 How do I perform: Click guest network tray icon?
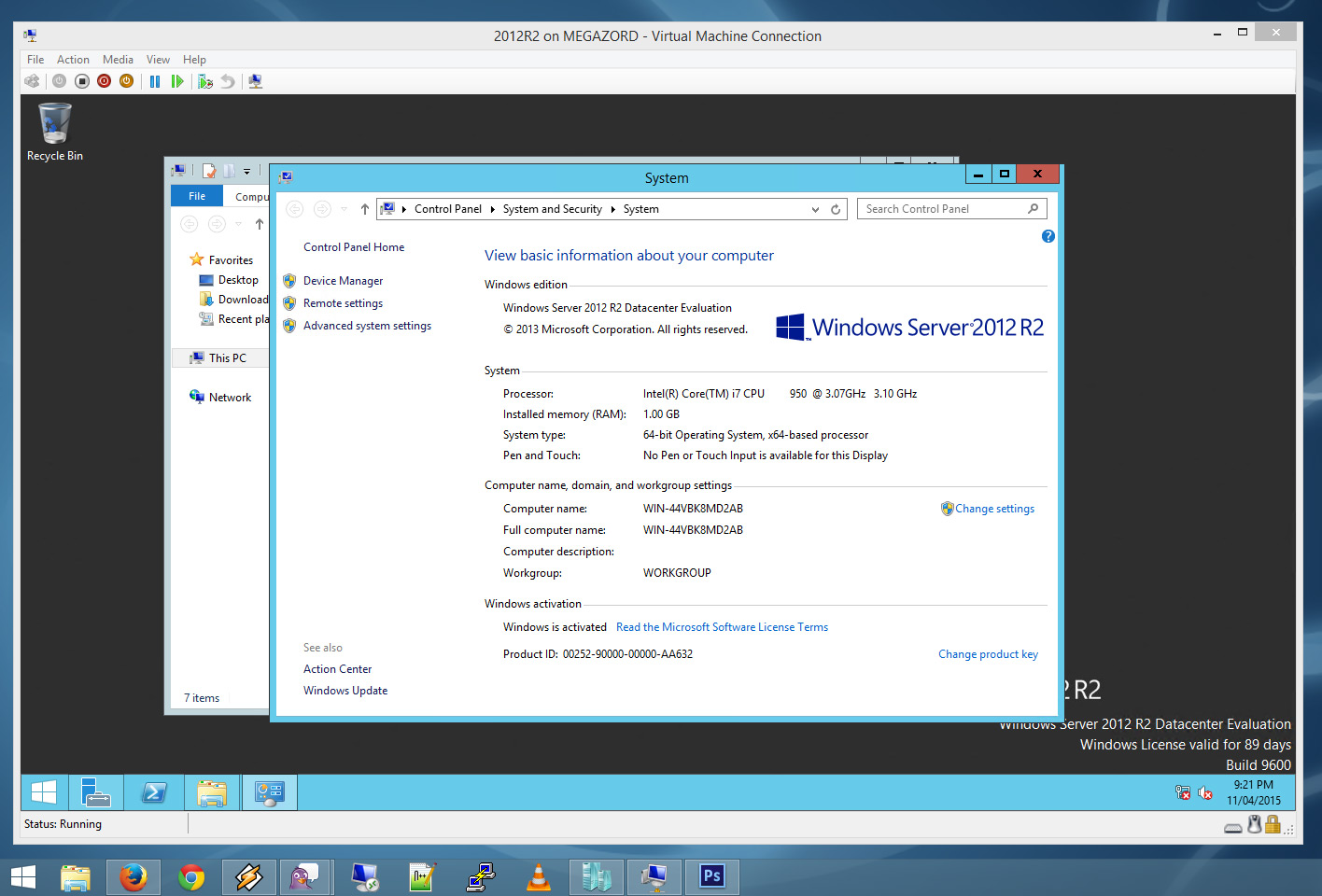tap(1183, 792)
